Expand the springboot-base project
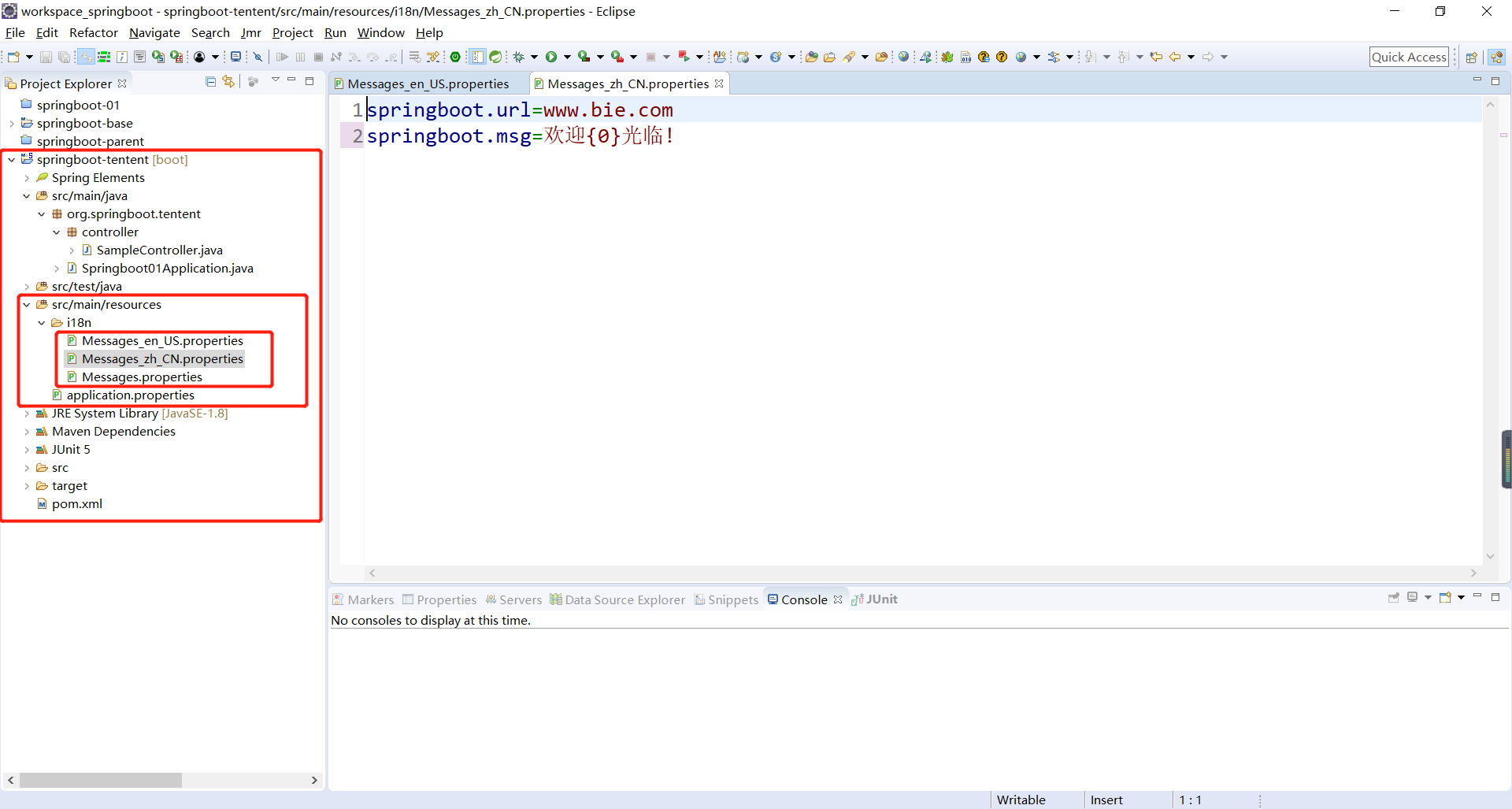This screenshot has height=809, width=1512. pos(12,124)
